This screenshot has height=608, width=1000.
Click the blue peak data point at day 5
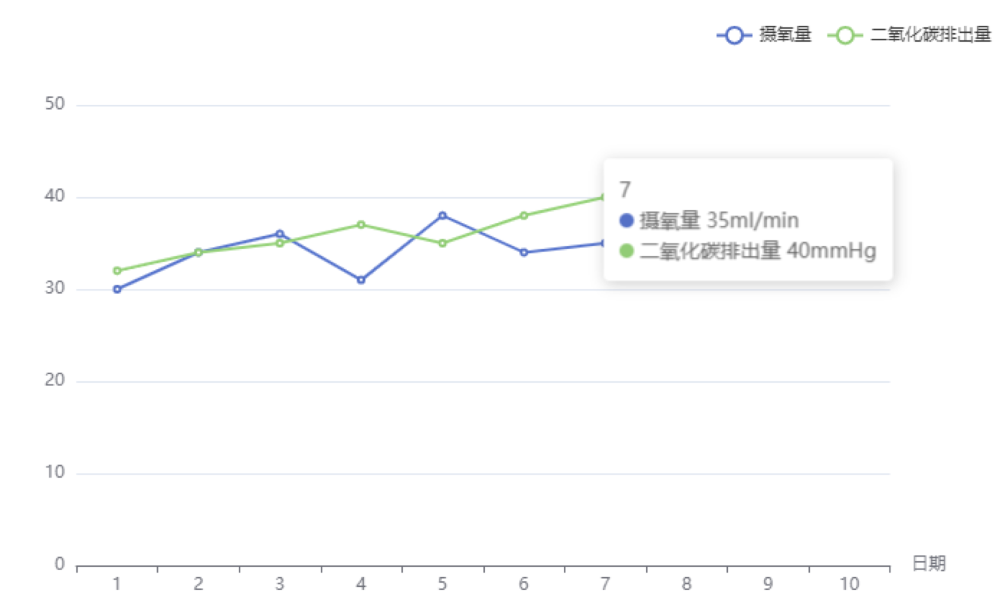442,215
